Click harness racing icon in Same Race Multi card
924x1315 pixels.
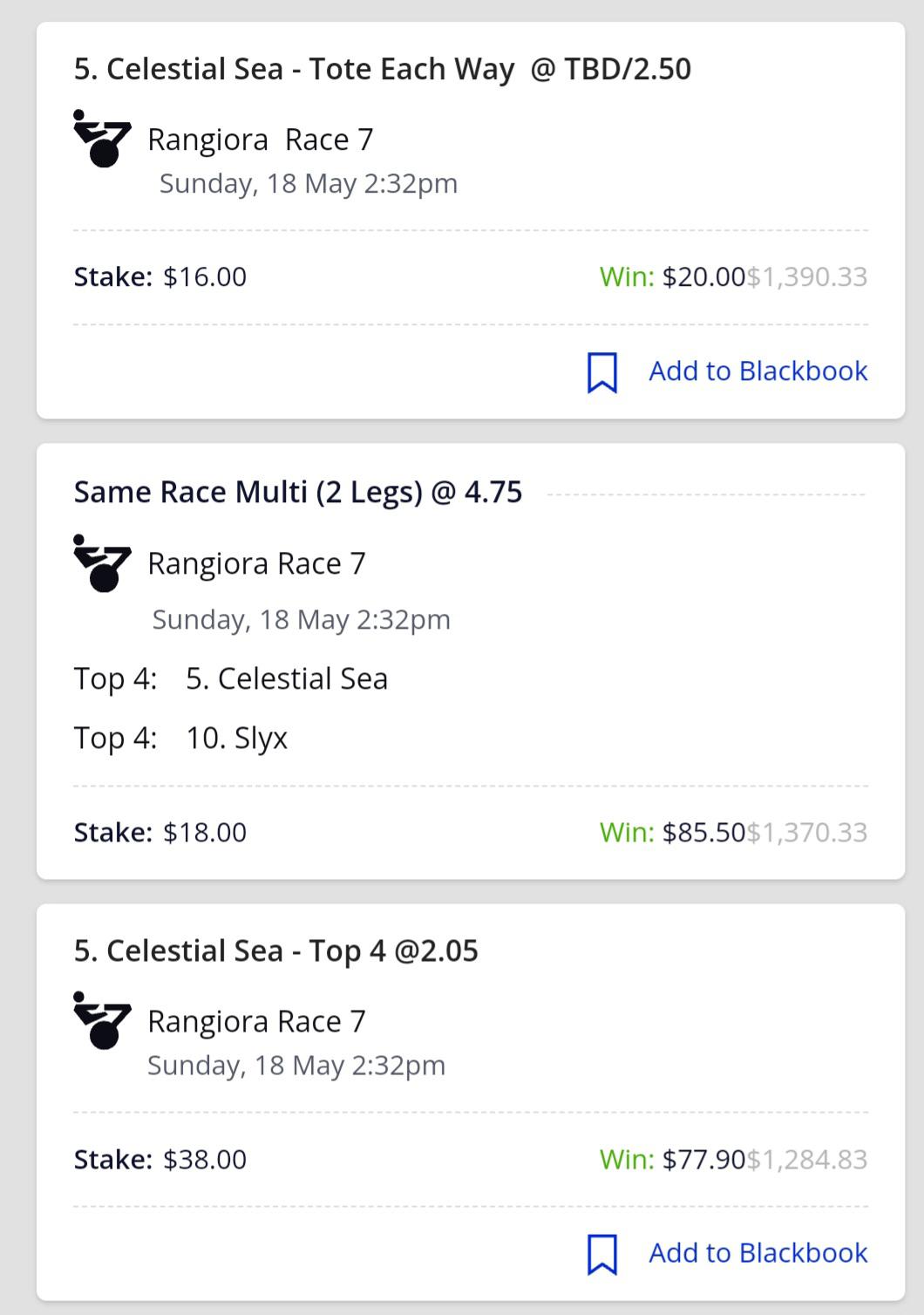tap(102, 563)
